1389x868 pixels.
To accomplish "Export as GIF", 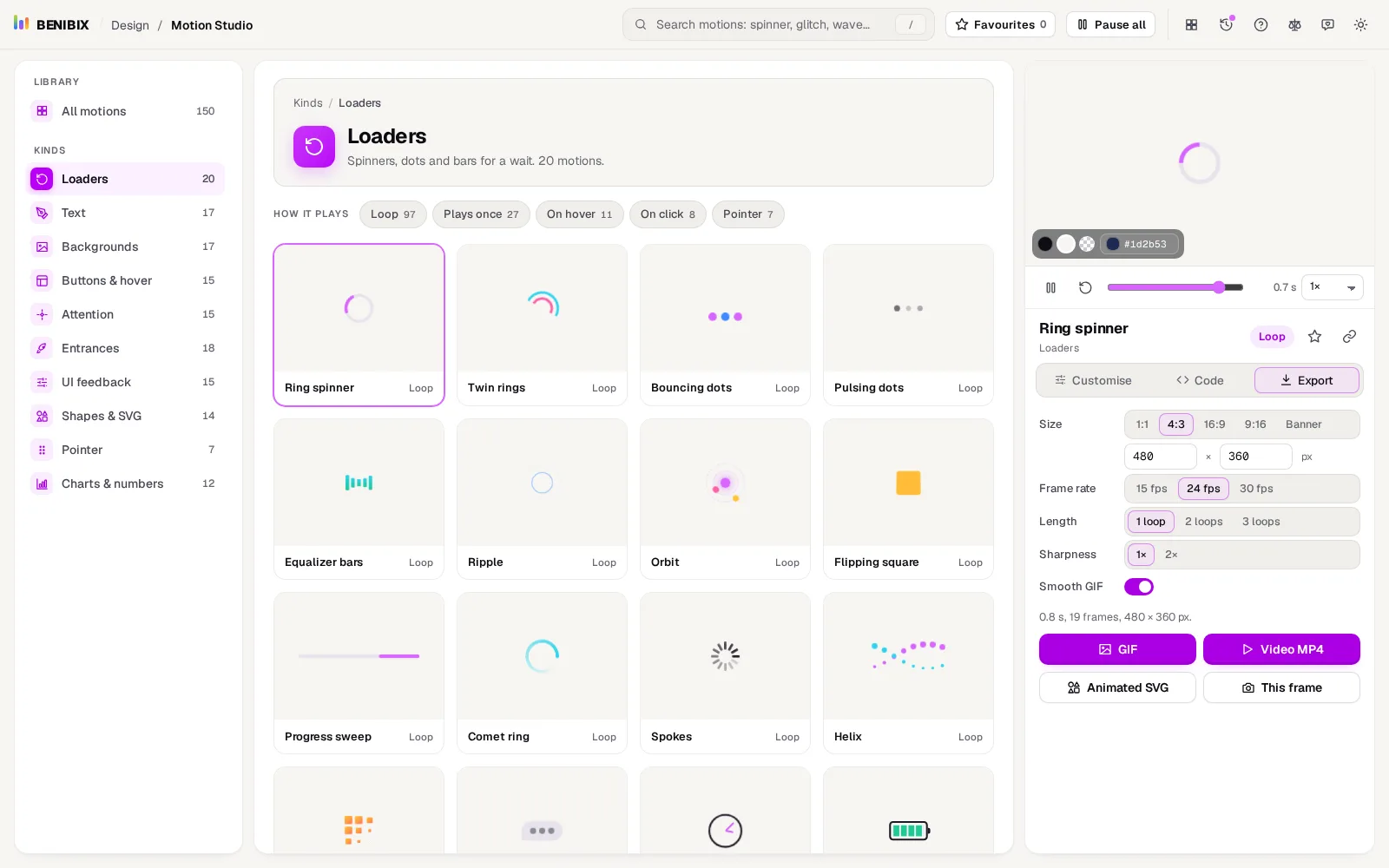I will [1117, 649].
